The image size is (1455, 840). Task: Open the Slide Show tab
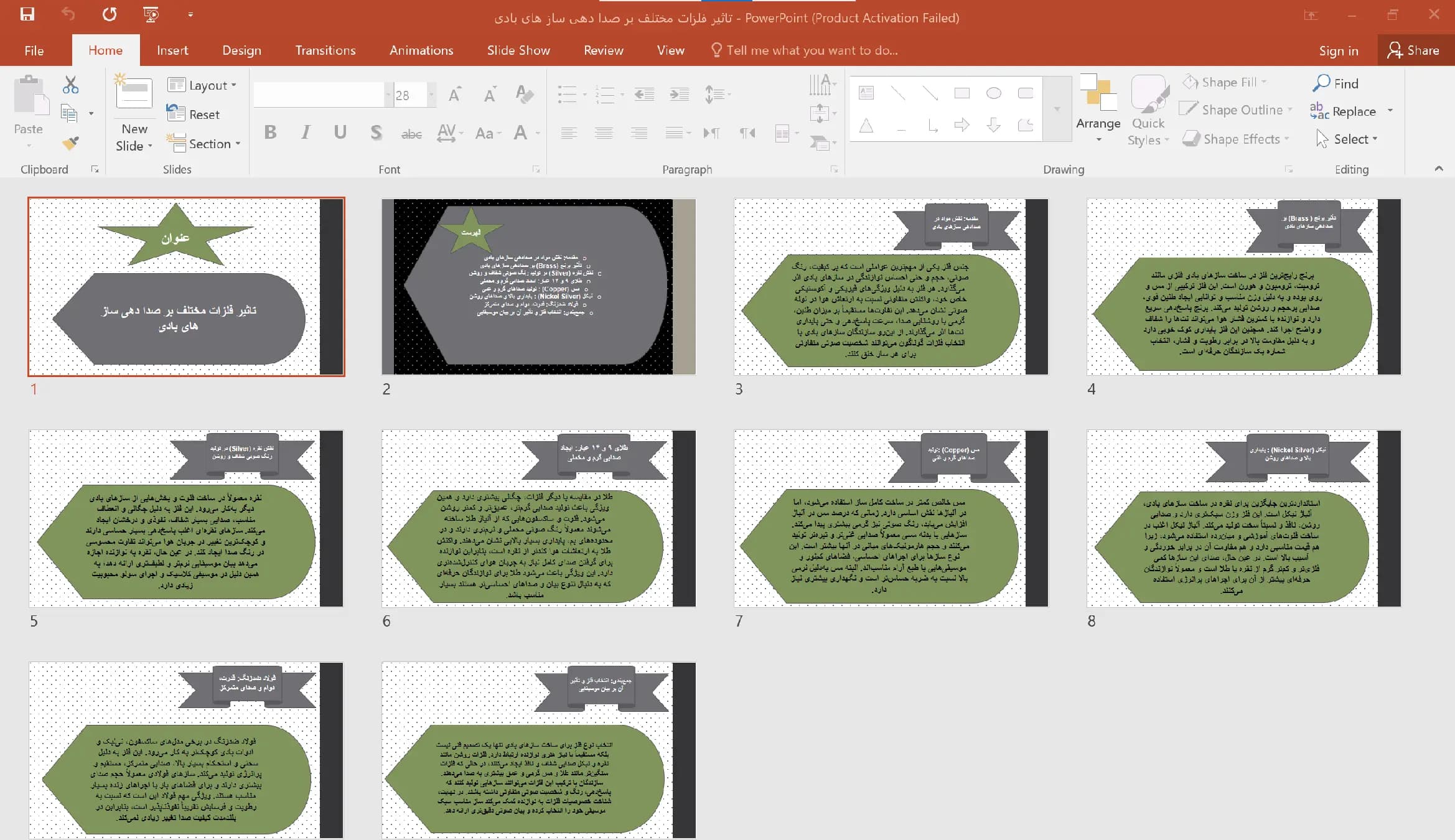tap(518, 50)
